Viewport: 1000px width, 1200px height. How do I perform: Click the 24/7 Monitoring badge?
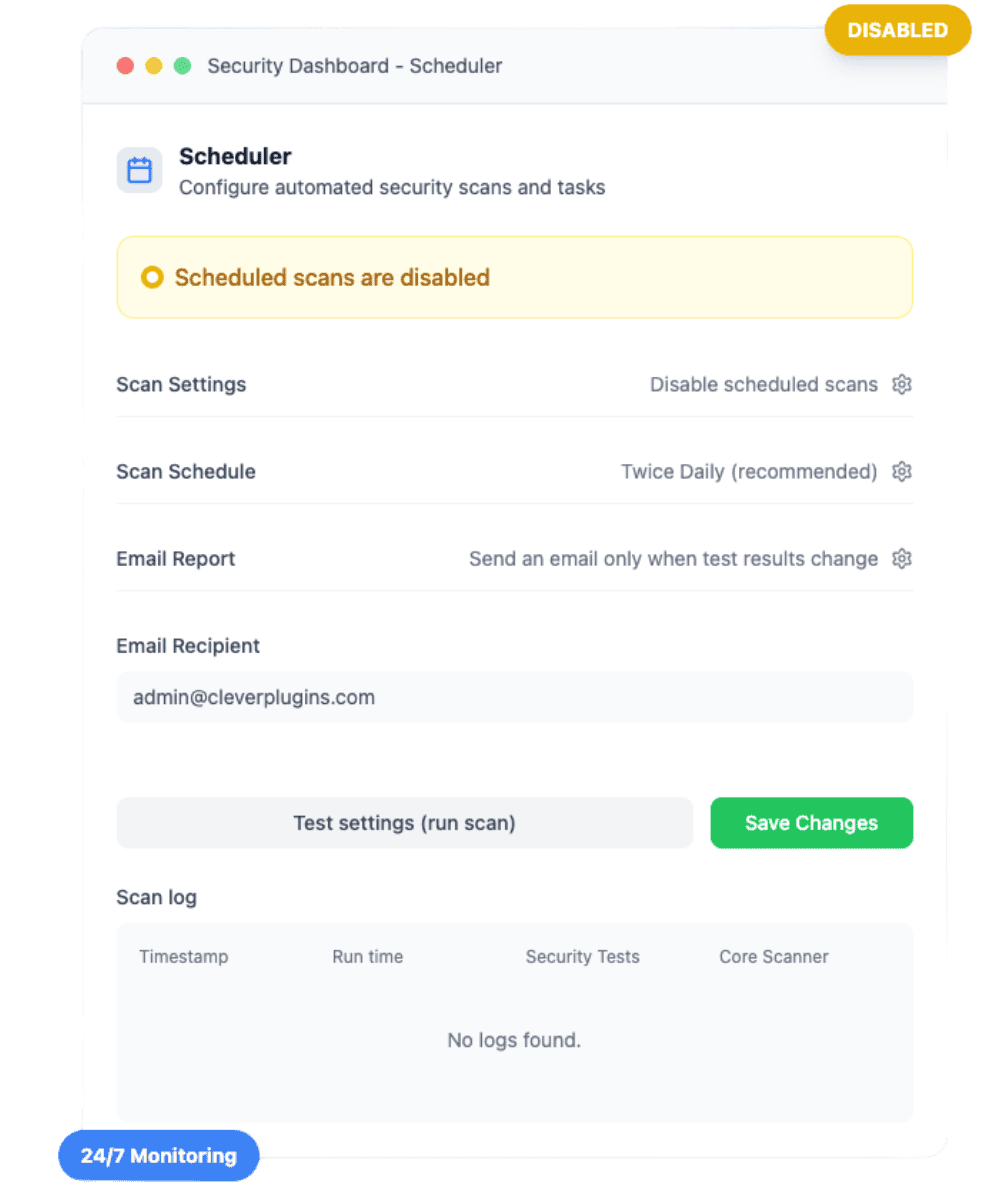[x=159, y=1157]
